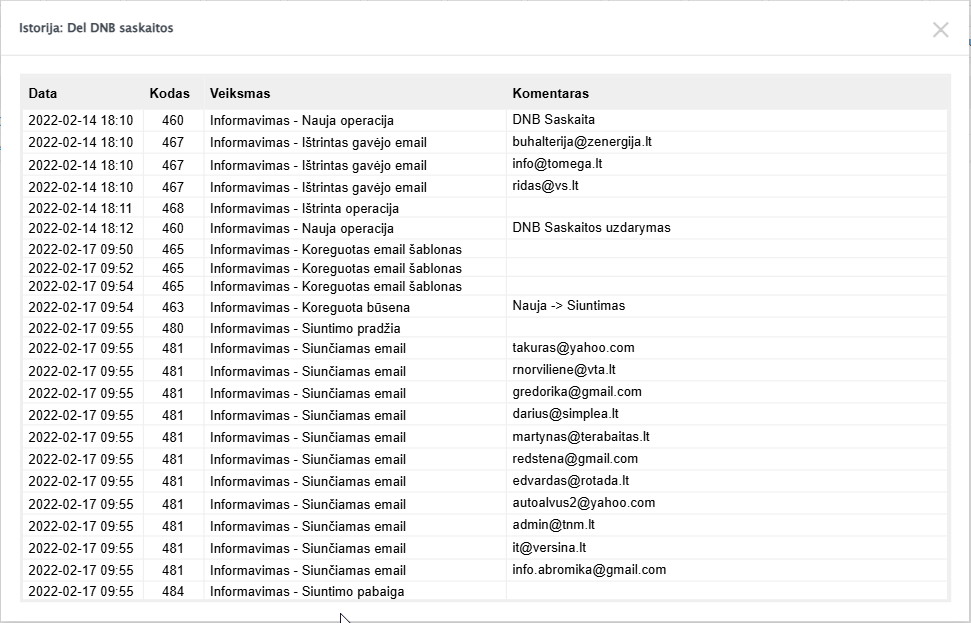
Task: Click the info.abromika@gmail.com comment cell
Action: tap(589, 570)
